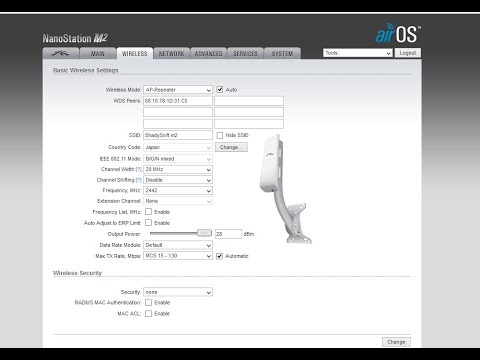Select the WIRELESS tab
This screenshot has height=360, width=480.
point(135,53)
